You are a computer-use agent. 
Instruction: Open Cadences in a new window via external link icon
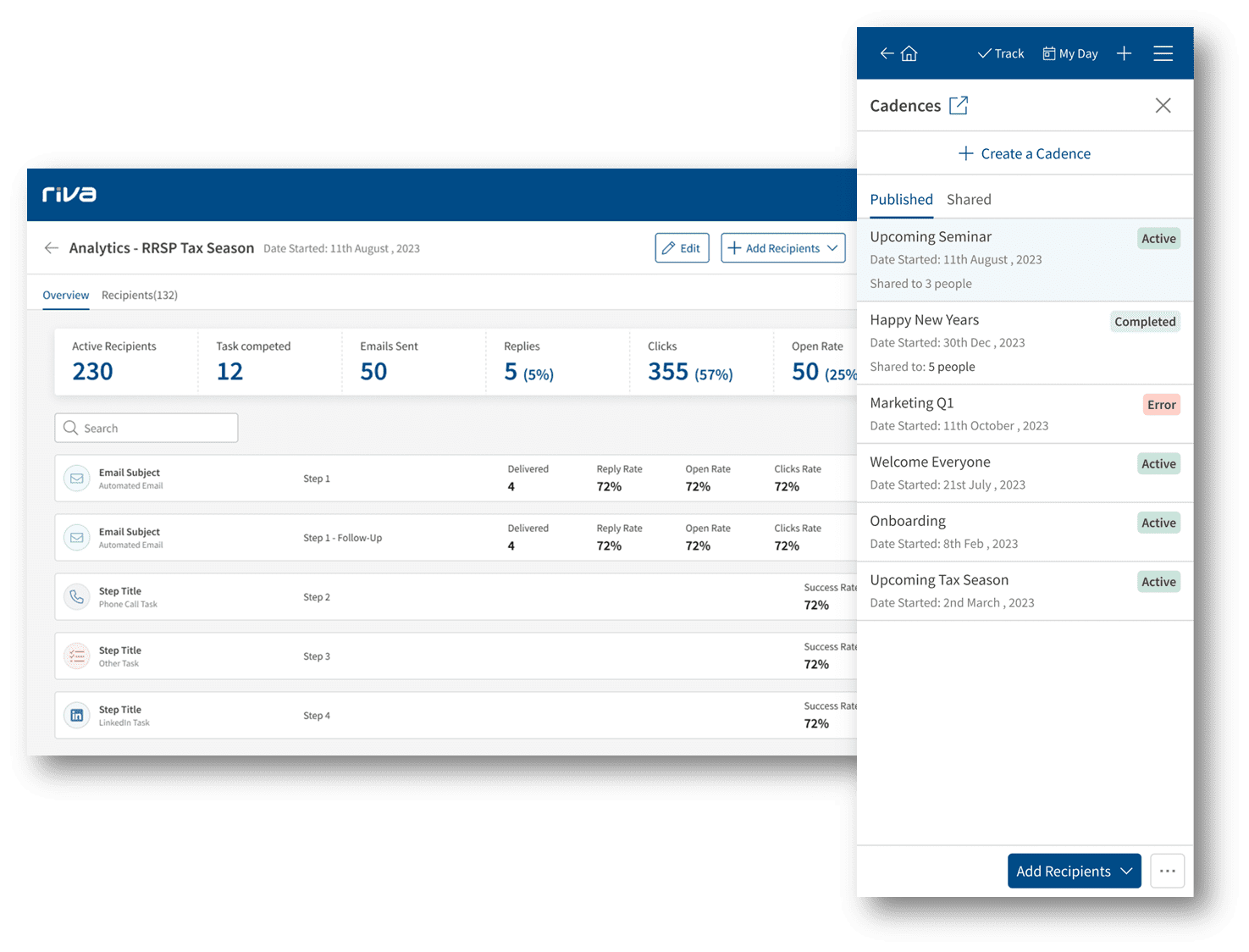coord(959,105)
